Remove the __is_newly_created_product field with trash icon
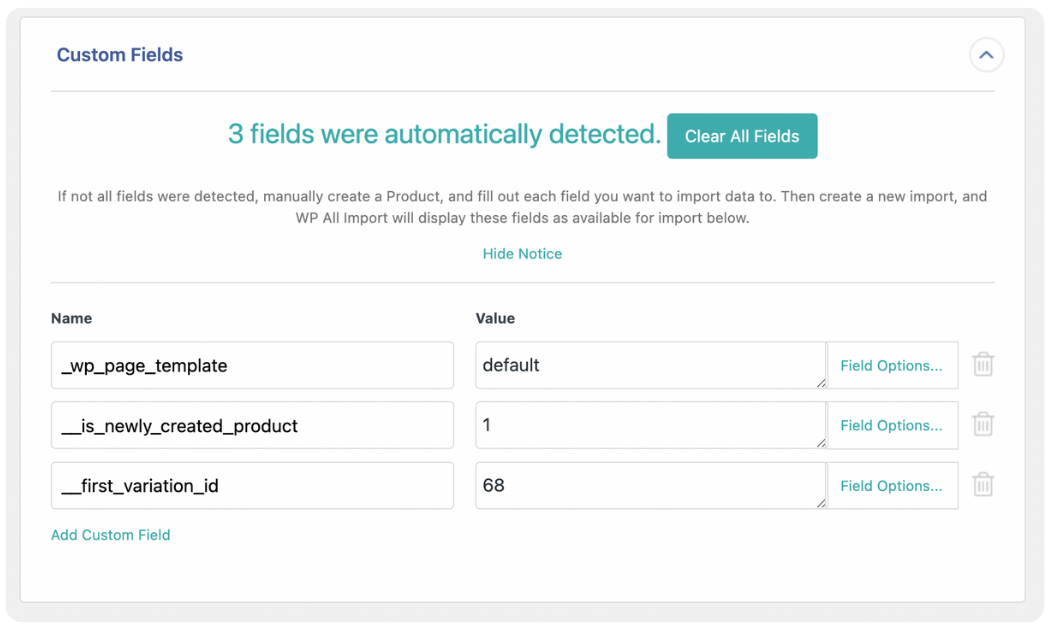Screen dimensions: 1050x630 (983, 424)
